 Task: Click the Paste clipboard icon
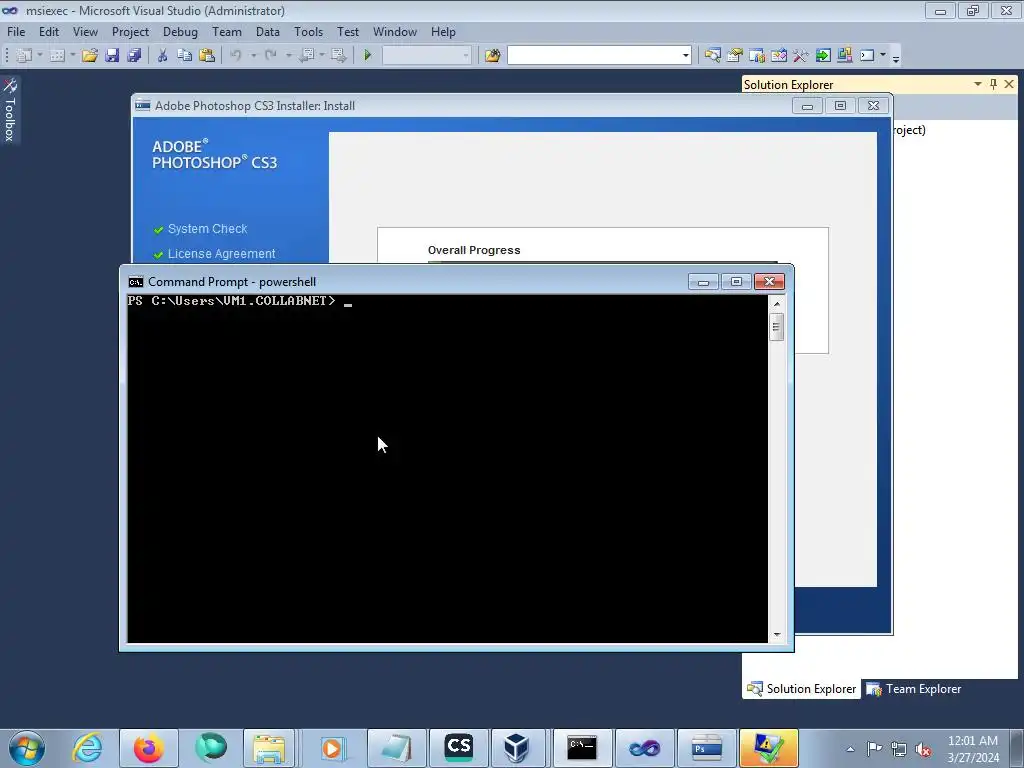[206, 56]
